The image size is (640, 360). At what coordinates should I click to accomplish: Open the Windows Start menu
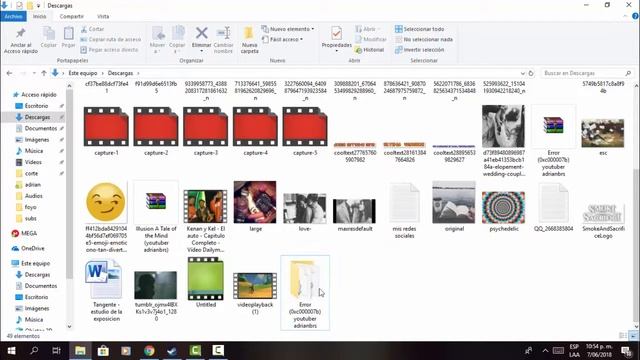[11, 351]
